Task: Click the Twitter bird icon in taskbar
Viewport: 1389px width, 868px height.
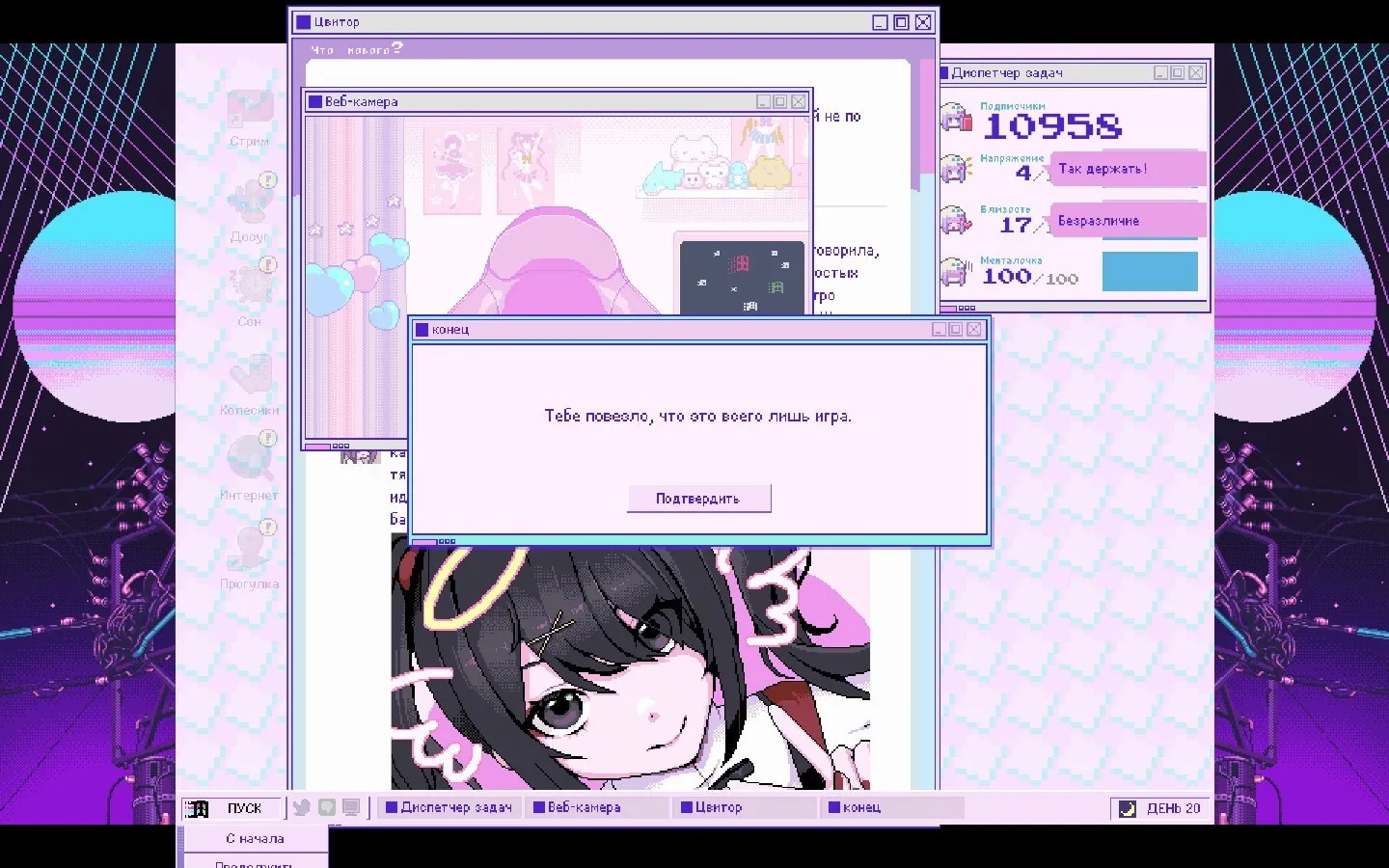Action: pos(302,808)
